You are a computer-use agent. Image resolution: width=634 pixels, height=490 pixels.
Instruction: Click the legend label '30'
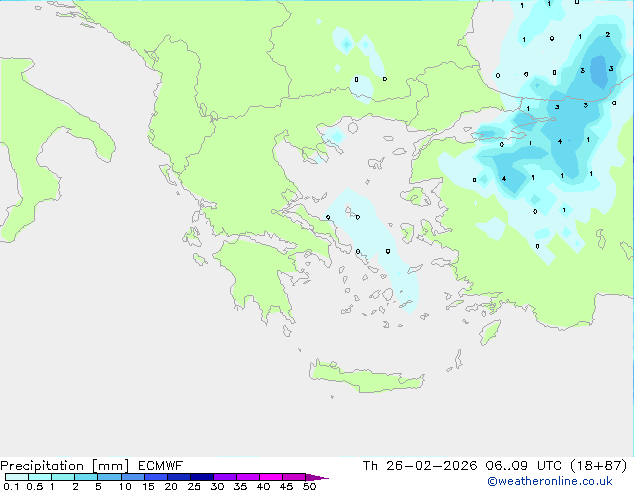pos(217,486)
